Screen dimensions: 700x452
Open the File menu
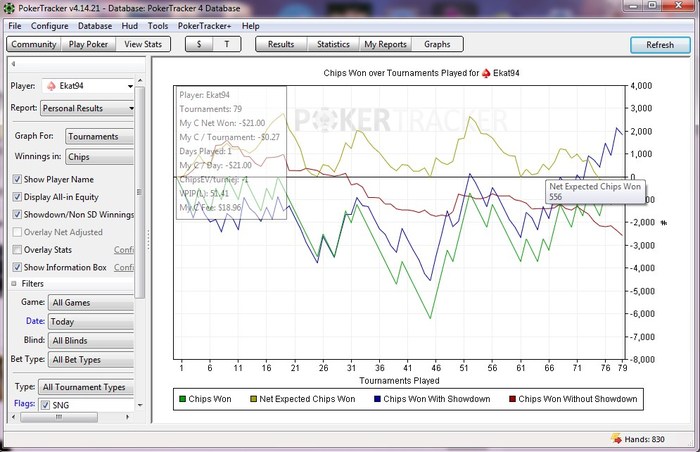(x=15, y=26)
